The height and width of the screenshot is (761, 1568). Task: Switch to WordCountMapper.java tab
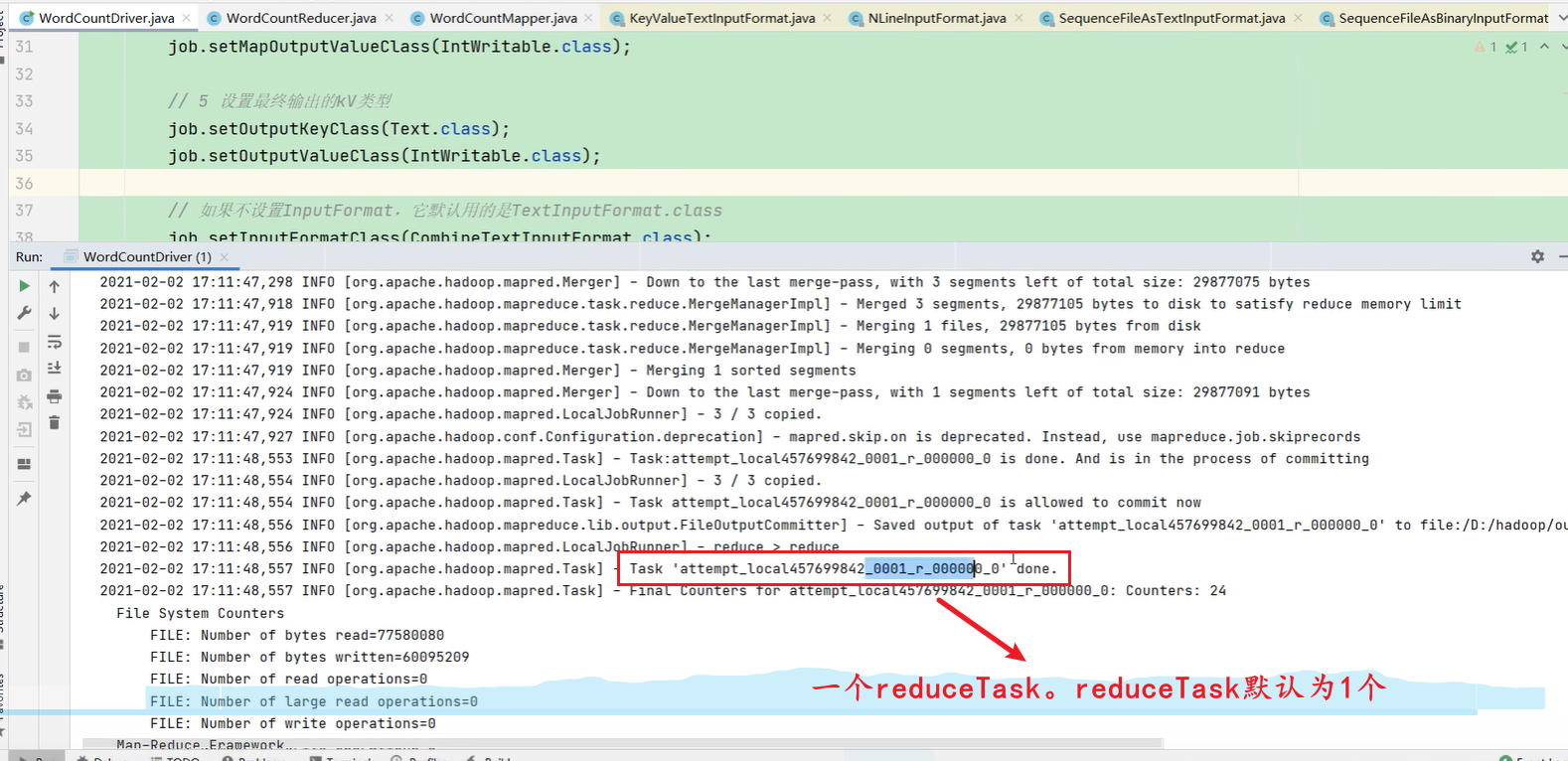coord(503,18)
